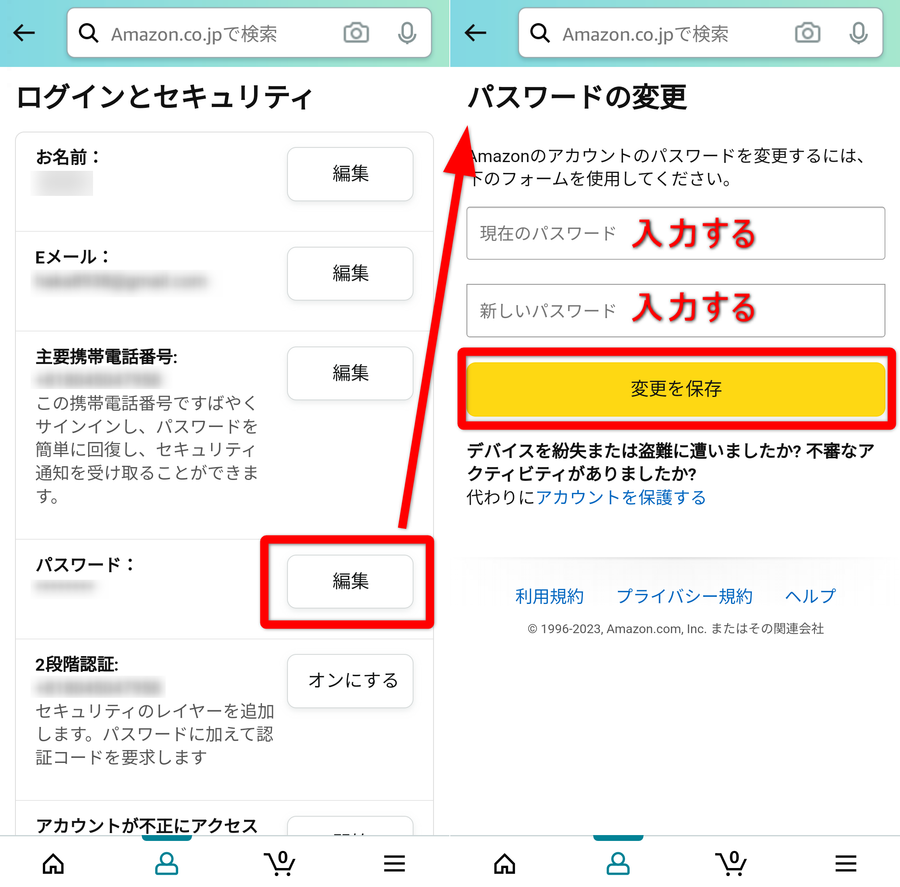The image size is (900, 887).
Task: Focus the left Amazon.co.jp search field
Action: click(x=249, y=33)
